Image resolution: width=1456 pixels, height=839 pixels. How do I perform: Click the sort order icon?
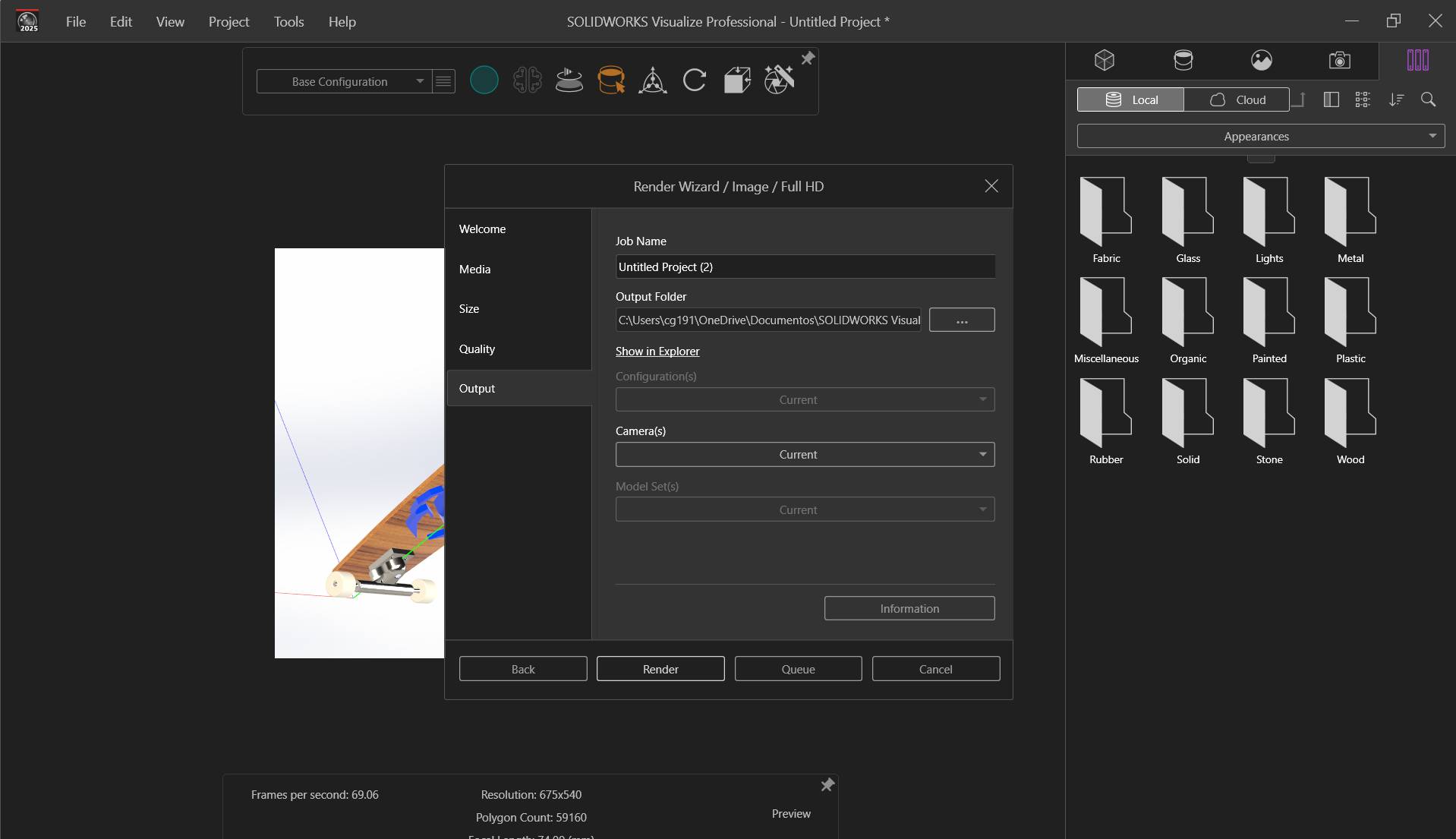[x=1396, y=99]
